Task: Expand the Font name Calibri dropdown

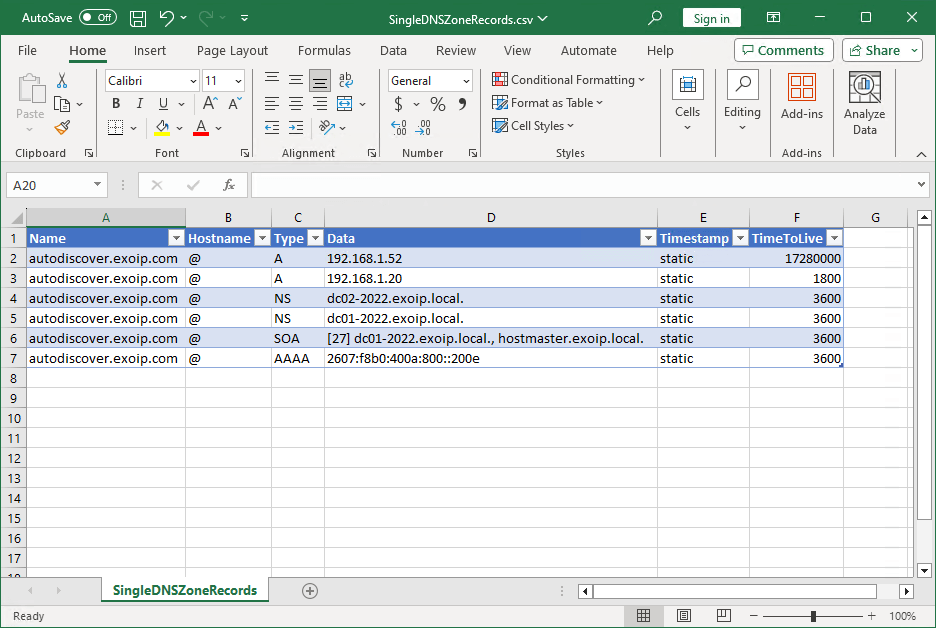Action: tap(193, 81)
